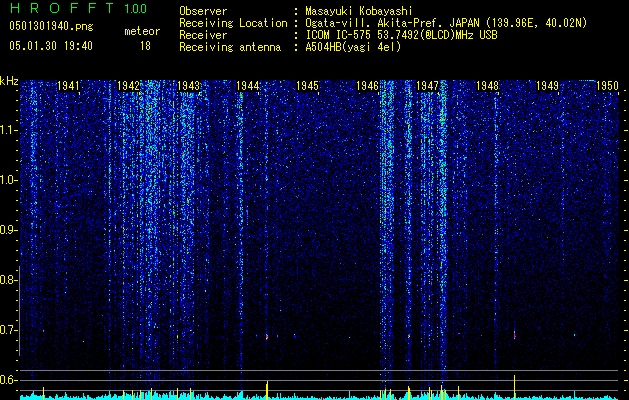Click the Receiving Location value text
Viewport: 629px width, 400px height.
pos(446,23)
